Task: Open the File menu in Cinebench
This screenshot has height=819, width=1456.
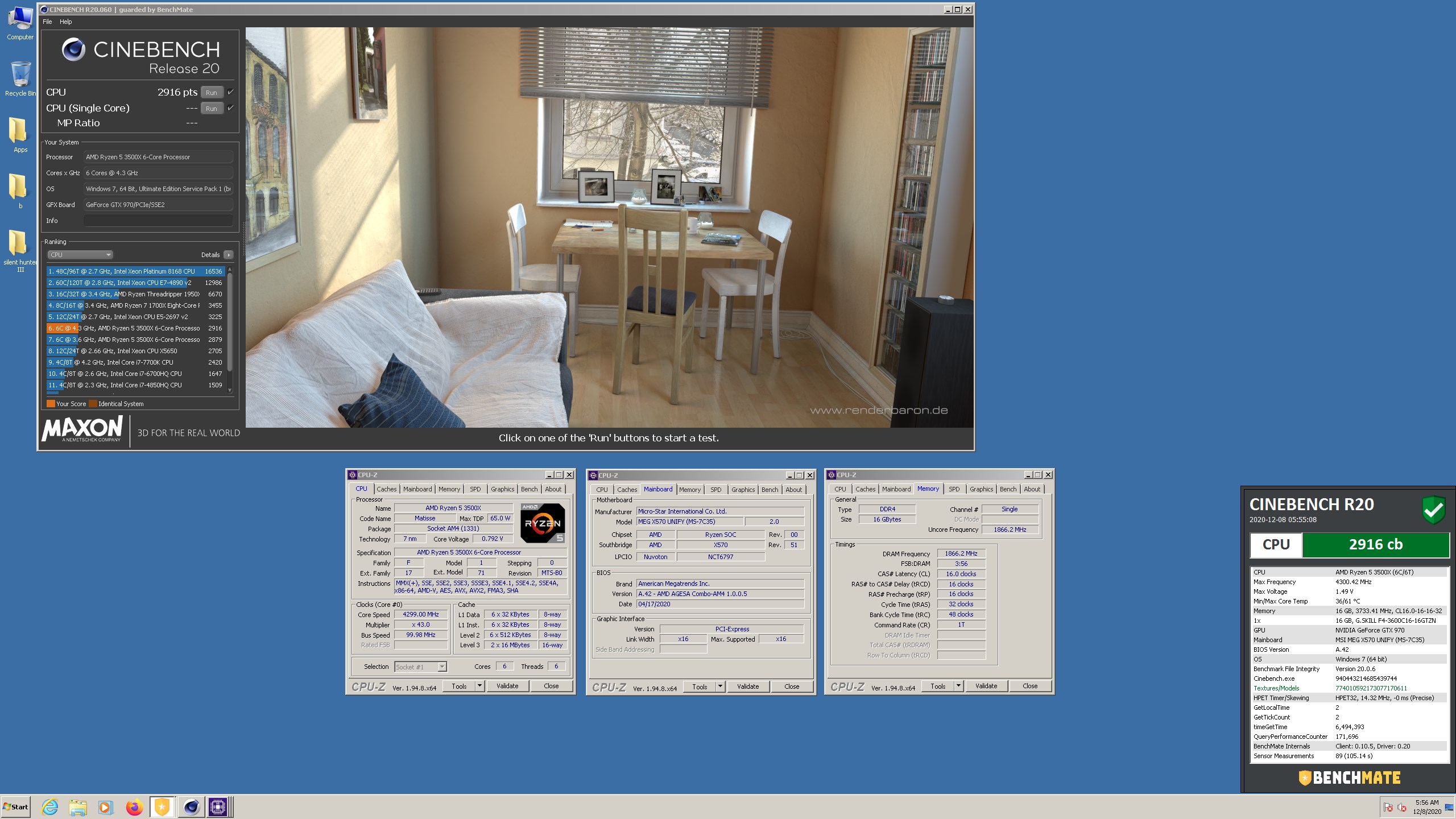Action: point(47,22)
